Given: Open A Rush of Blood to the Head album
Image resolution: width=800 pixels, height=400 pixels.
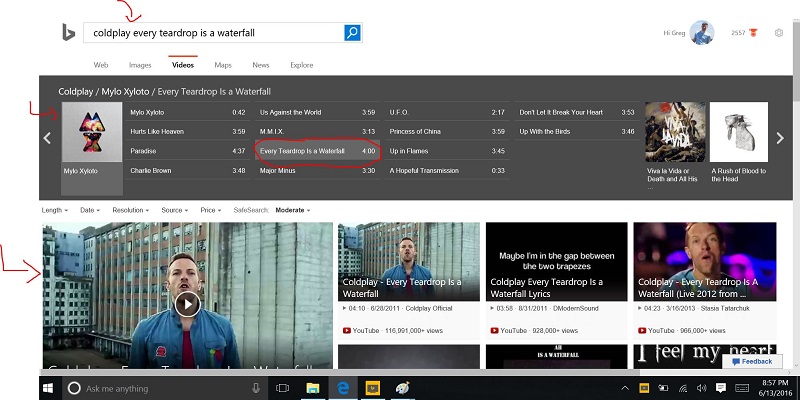Looking at the screenshot, I should coord(739,132).
